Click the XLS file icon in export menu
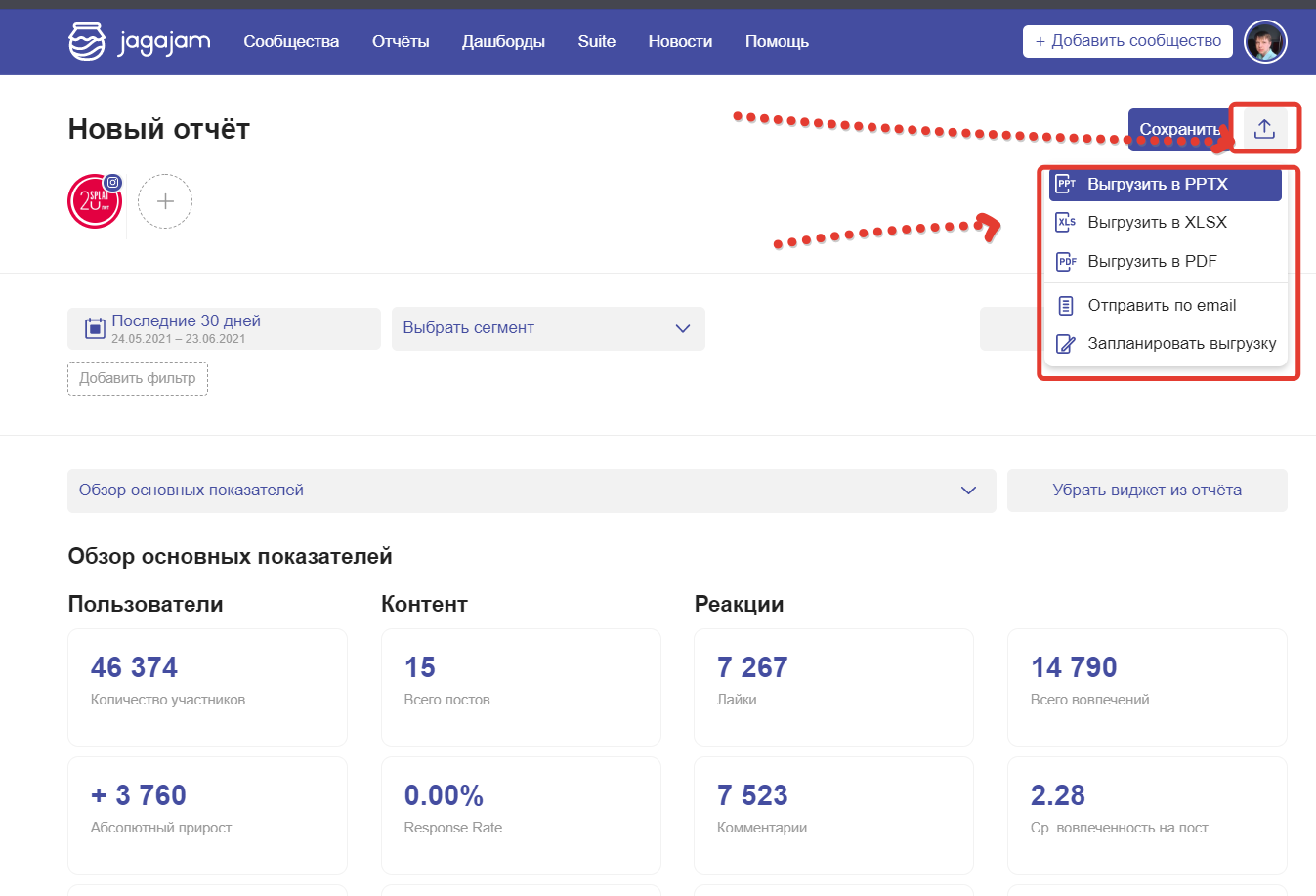 point(1066,222)
